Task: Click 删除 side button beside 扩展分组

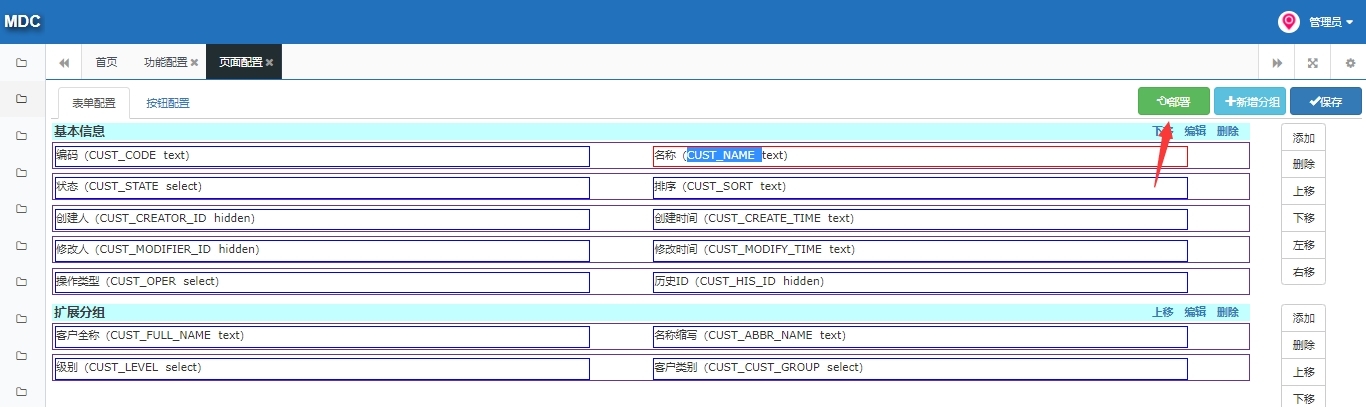Action: tap(1303, 345)
